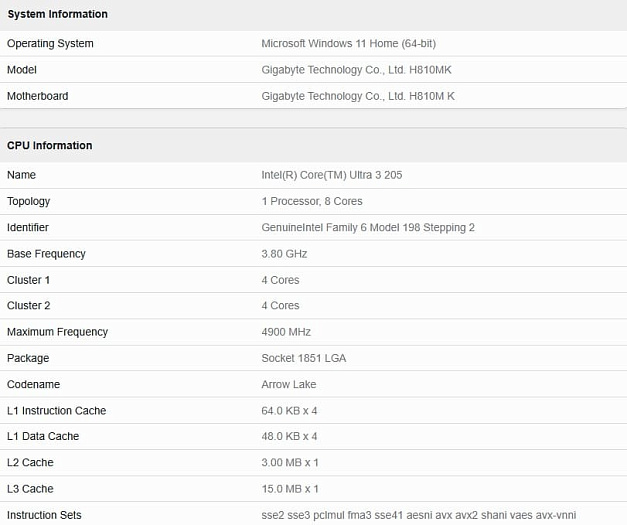Click the Base Frequency label

[x=46, y=254]
